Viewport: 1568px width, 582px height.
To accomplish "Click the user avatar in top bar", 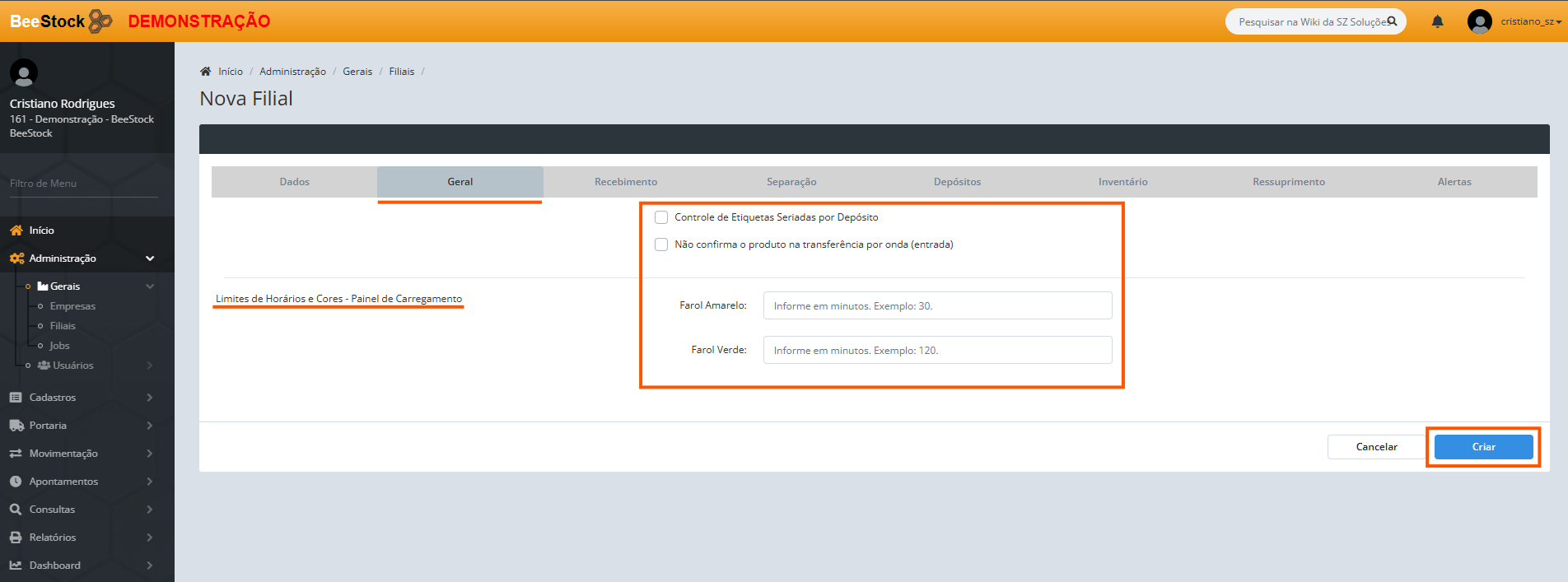I will (1479, 21).
